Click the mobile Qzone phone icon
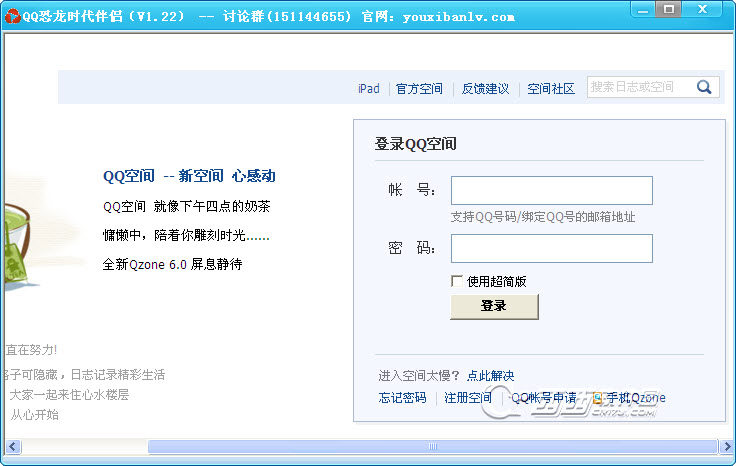The image size is (736, 466). coord(597,398)
